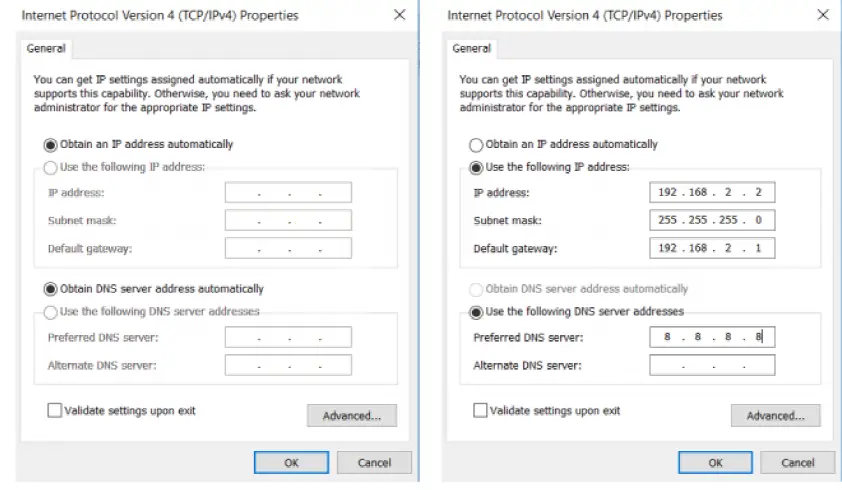Open the General tab in left dialog
842x490 pixels.
point(46,48)
